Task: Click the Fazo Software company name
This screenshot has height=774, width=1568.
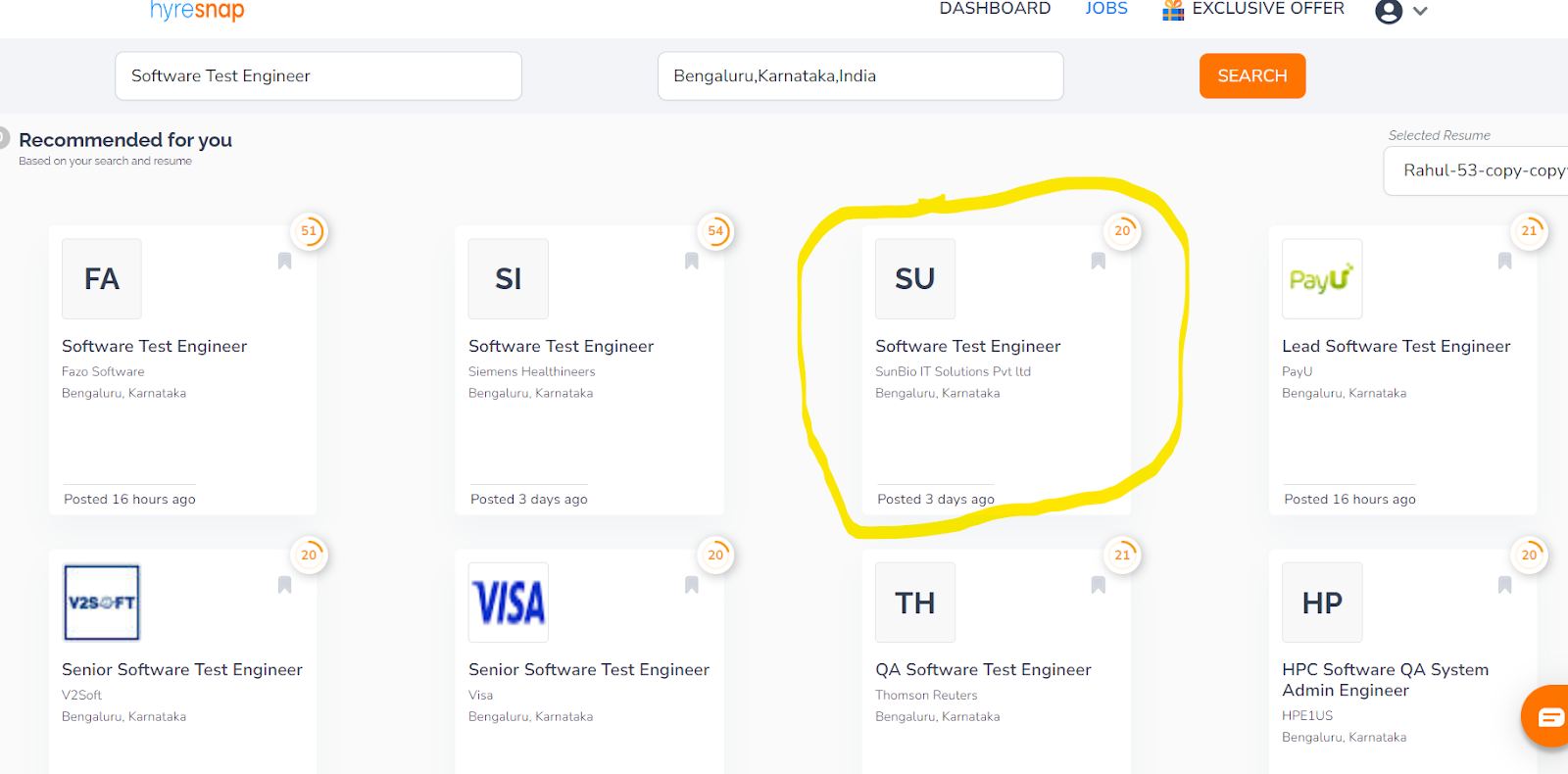Action: pos(103,371)
